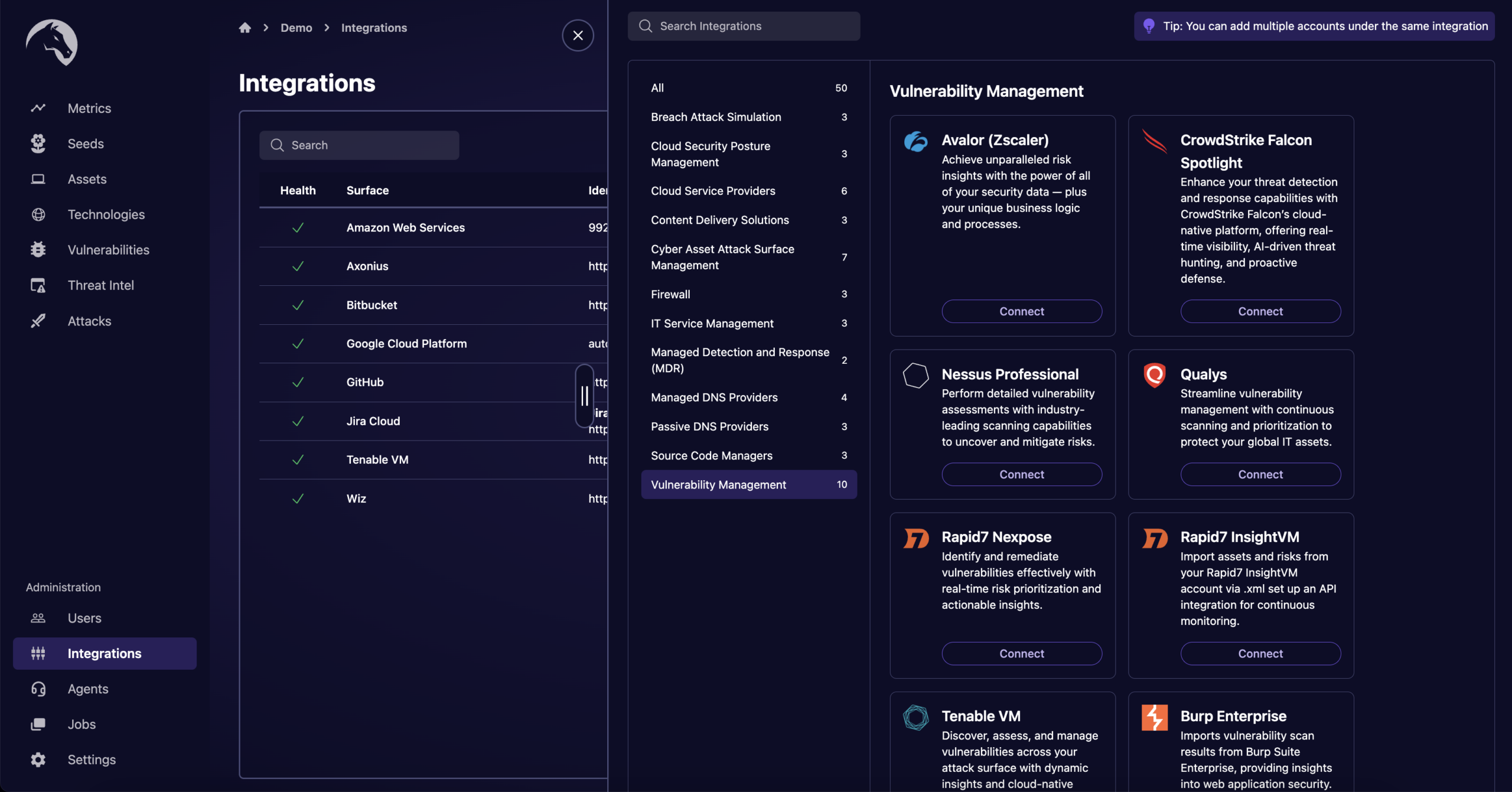The image size is (1512, 792).
Task: Open the Attacks rocket icon
Action: pos(38,321)
